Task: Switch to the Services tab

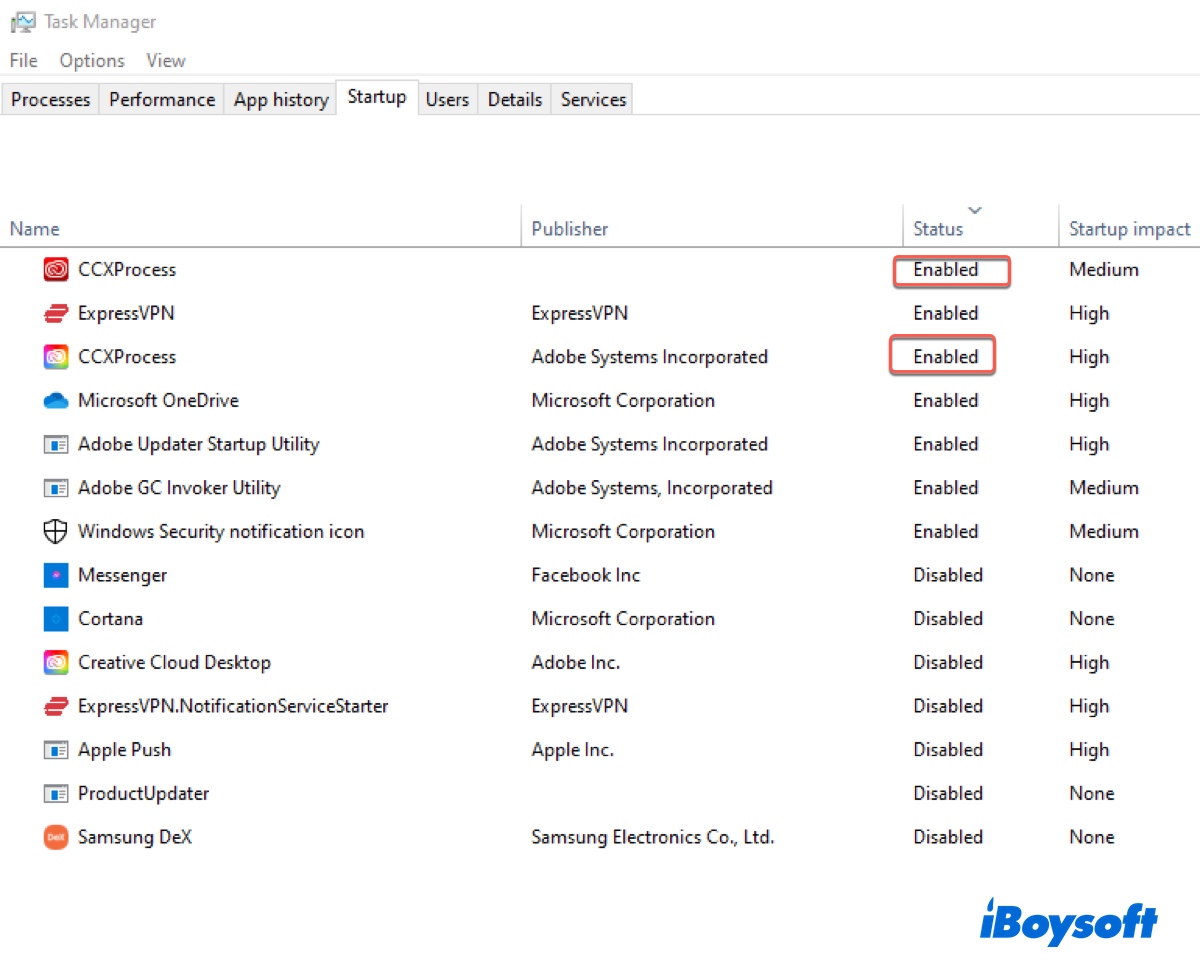Action: click(593, 99)
